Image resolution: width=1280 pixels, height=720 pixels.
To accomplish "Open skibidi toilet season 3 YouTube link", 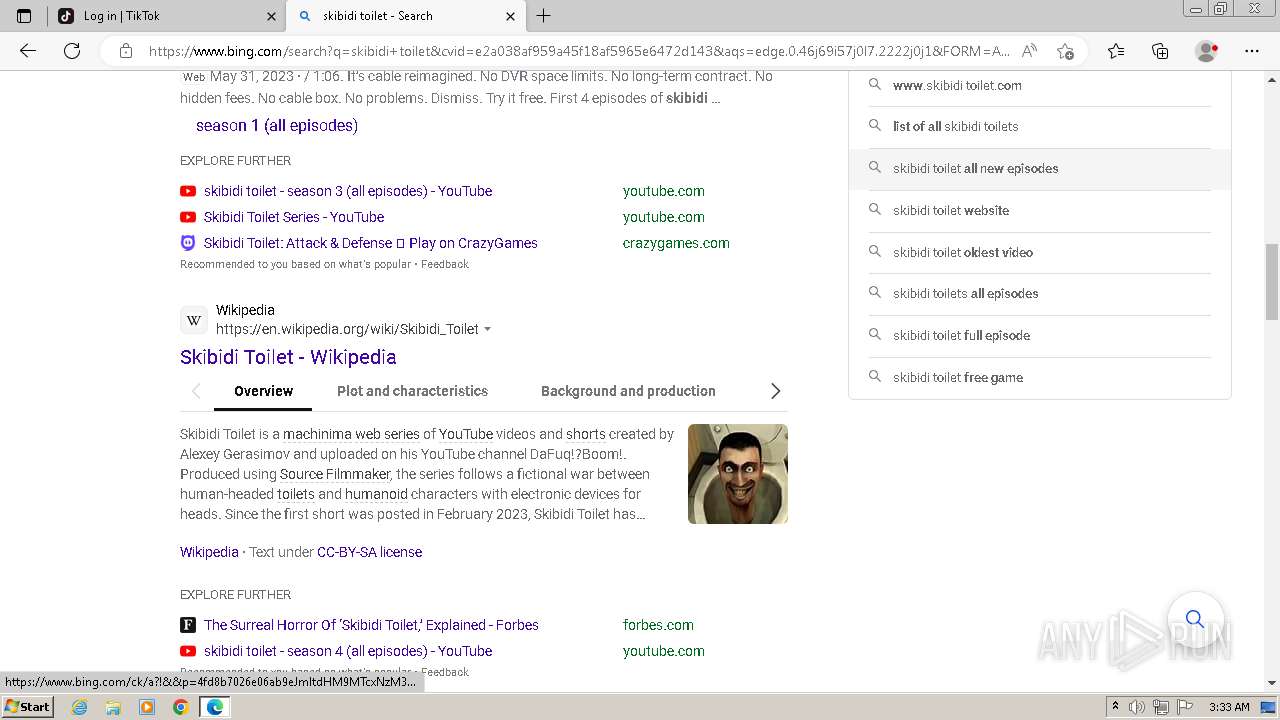I will click(348, 191).
